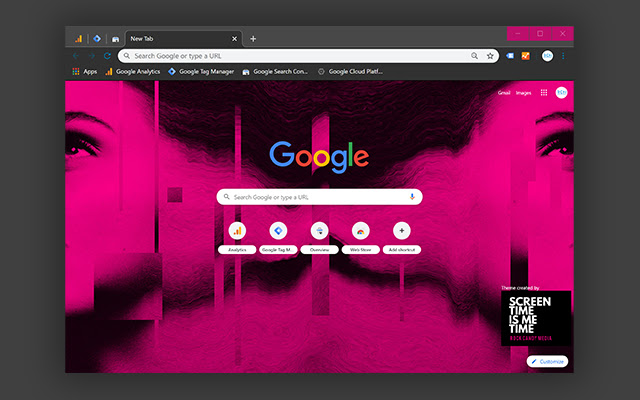The image size is (640, 400).
Task: Open the Analytics shortcut tile
Action: (237, 238)
